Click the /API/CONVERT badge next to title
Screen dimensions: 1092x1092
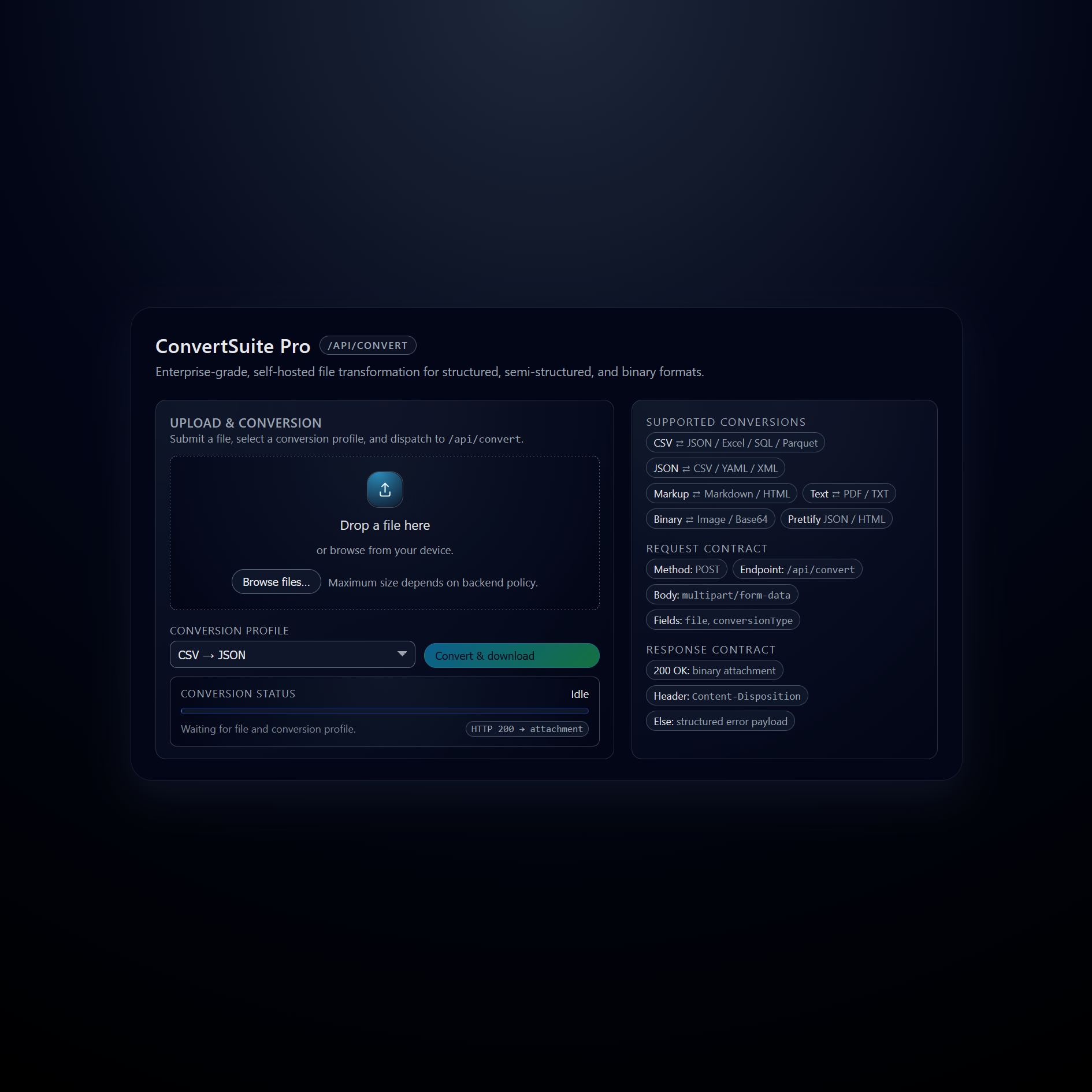pos(369,345)
